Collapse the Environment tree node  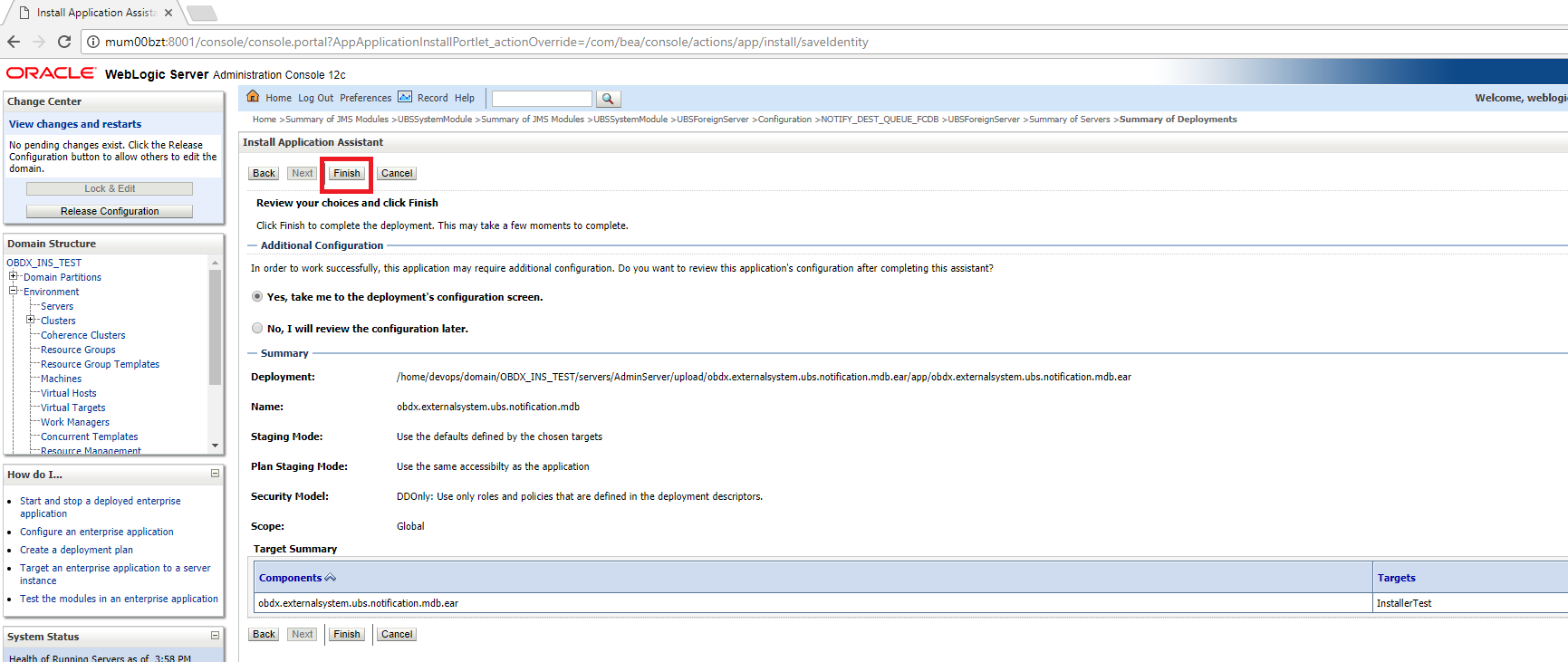pyautogui.click(x=14, y=291)
